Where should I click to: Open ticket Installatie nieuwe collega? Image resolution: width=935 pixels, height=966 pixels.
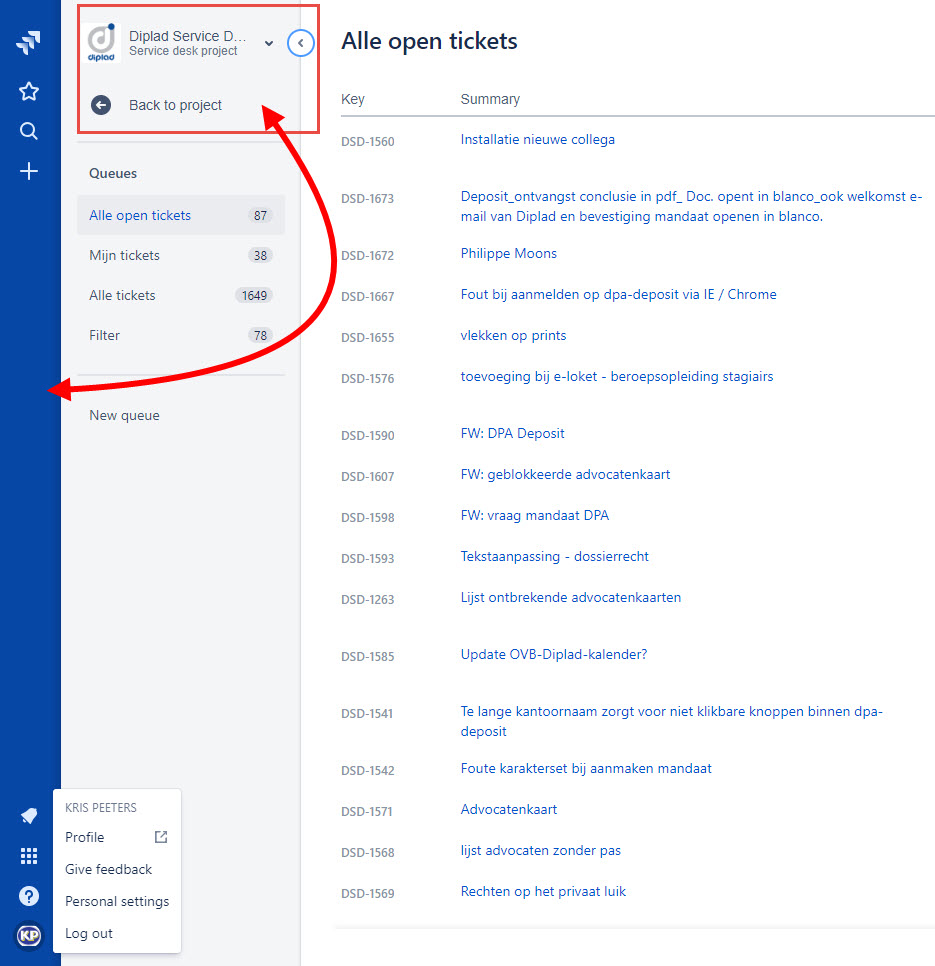point(538,140)
